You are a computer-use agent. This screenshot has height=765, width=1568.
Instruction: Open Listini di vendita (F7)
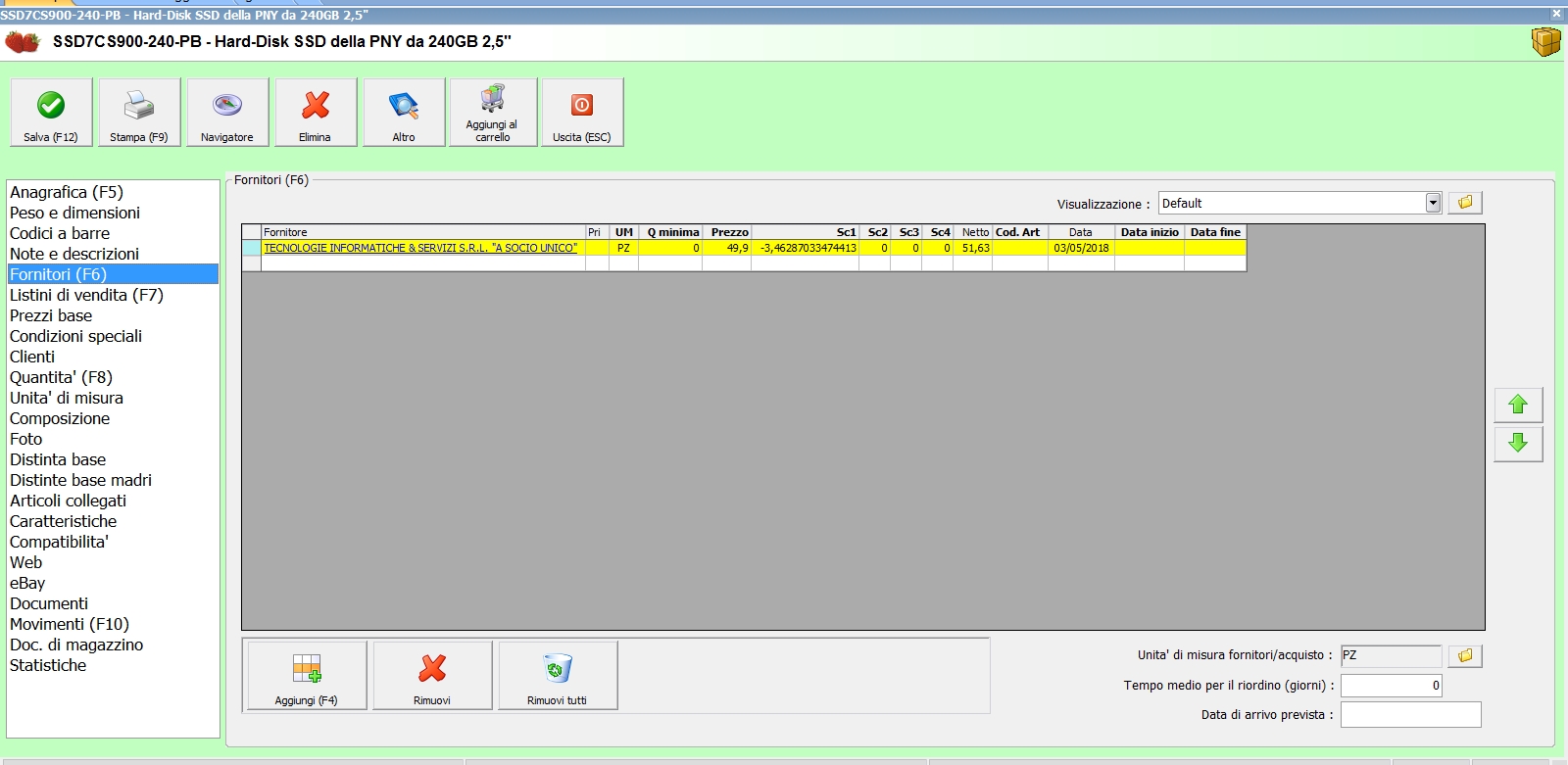(x=113, y=295)
